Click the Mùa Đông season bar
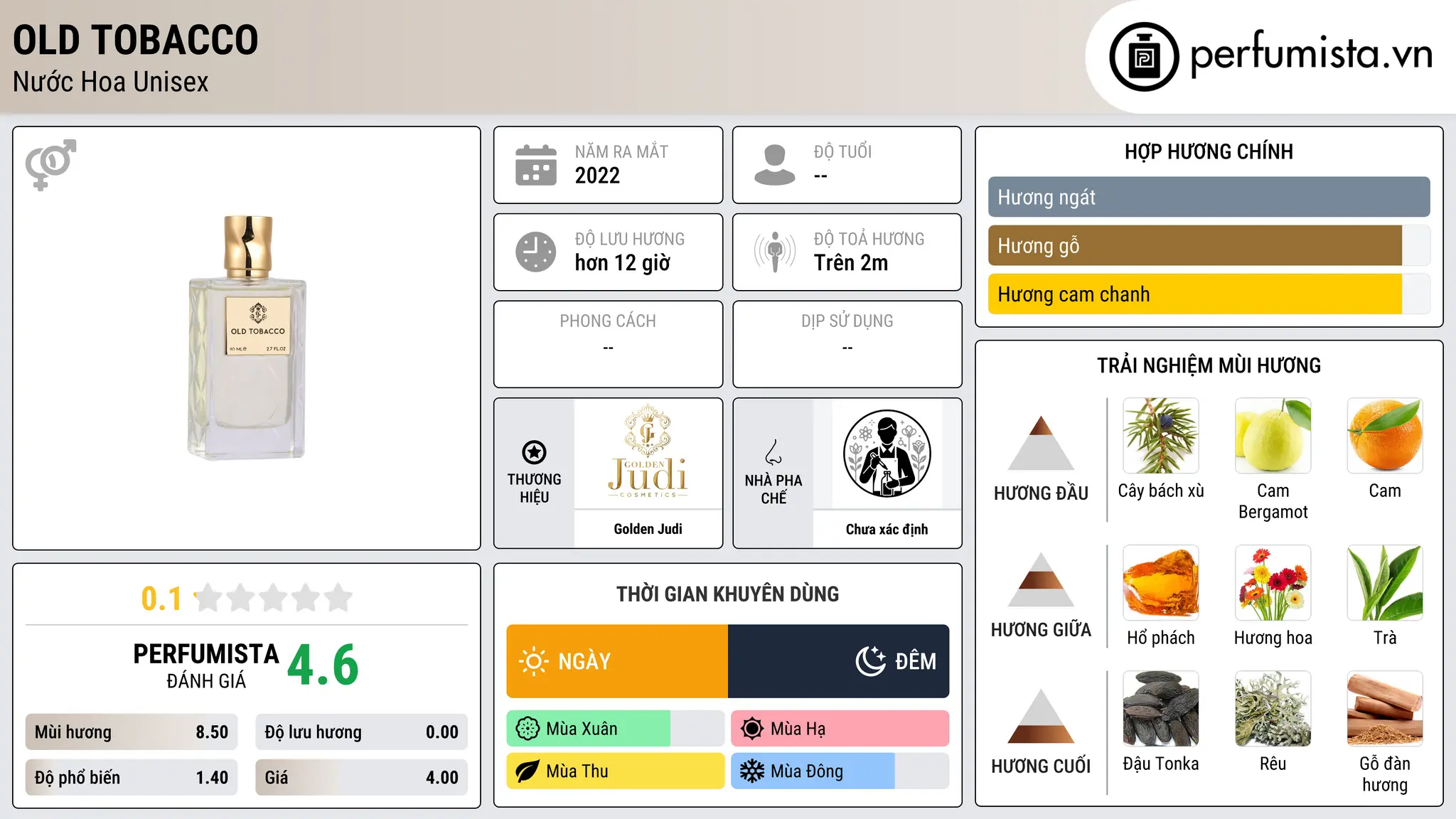The width and height of the screenshot is (1456, 819). click(x=840, y=771)
